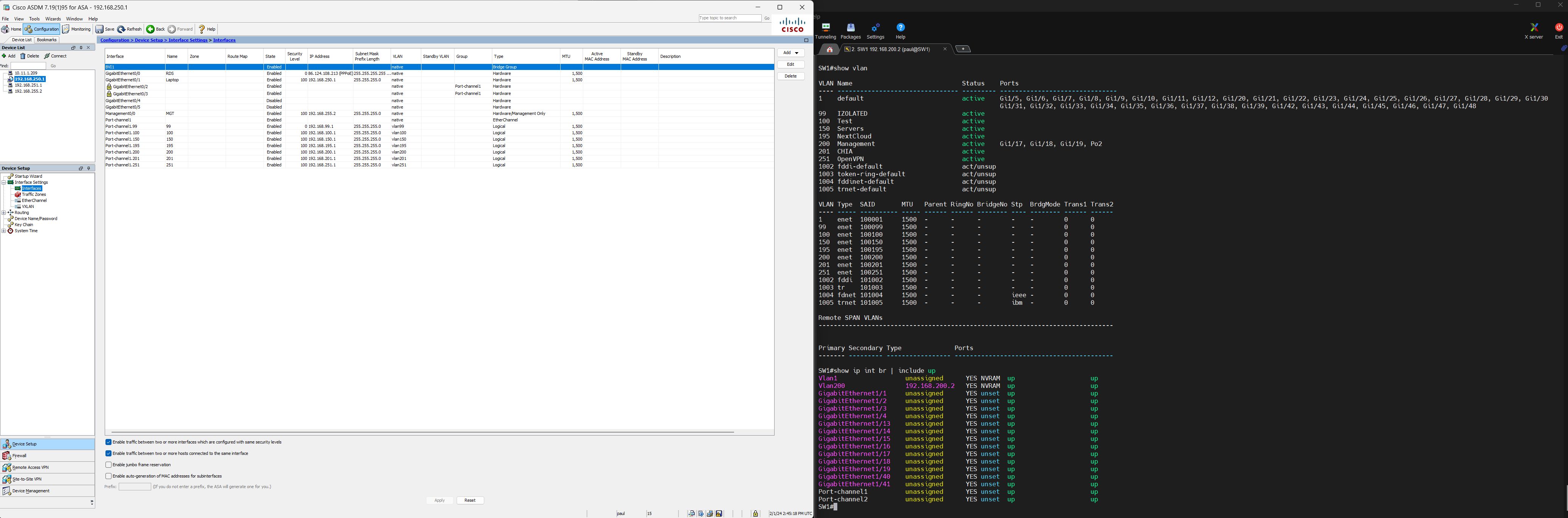The image size is (1568, 518).
Task: Open Site-to-Site VPN section
Action: pos(48,479)
